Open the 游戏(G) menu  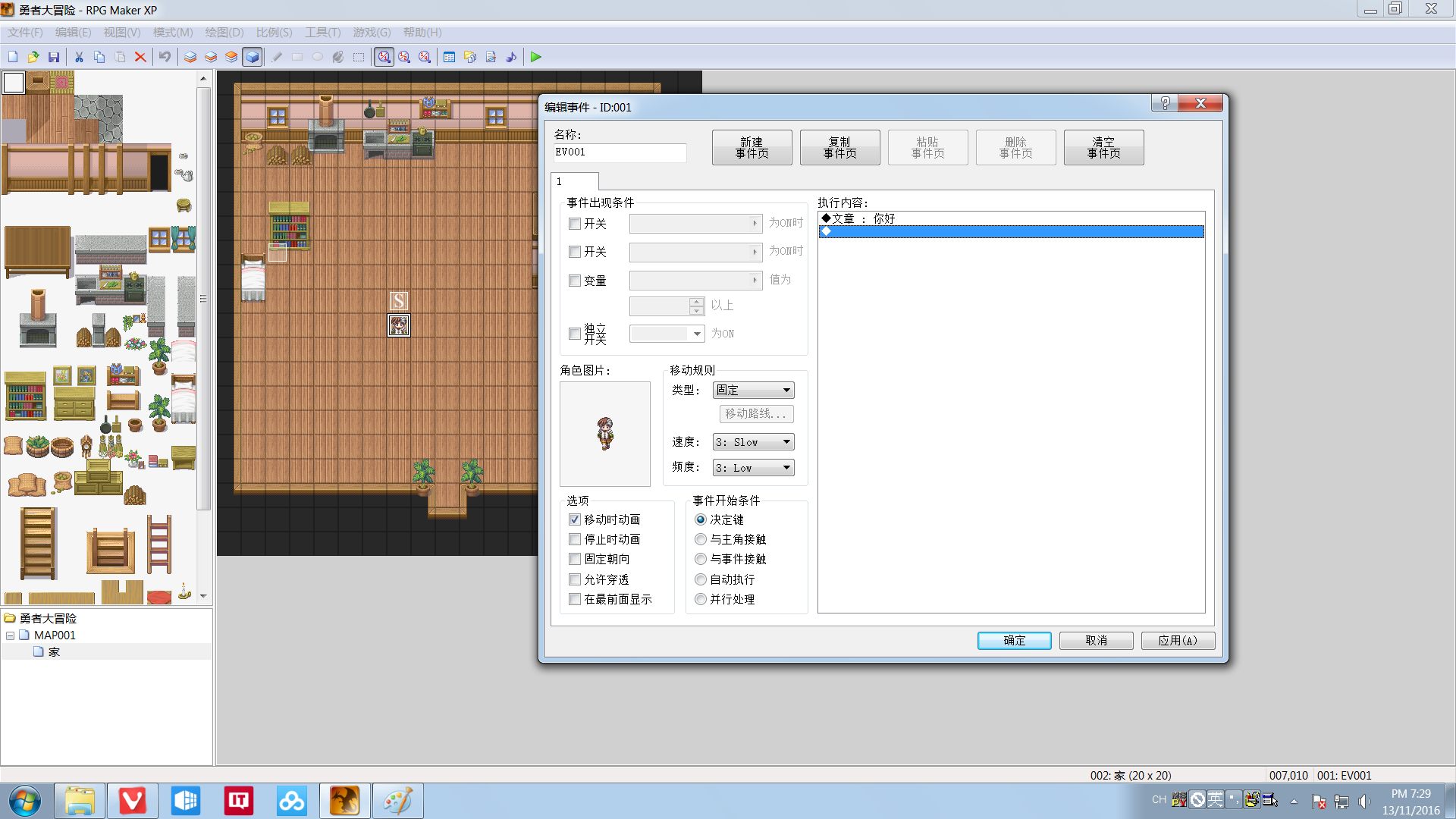(x=372, y=33)
